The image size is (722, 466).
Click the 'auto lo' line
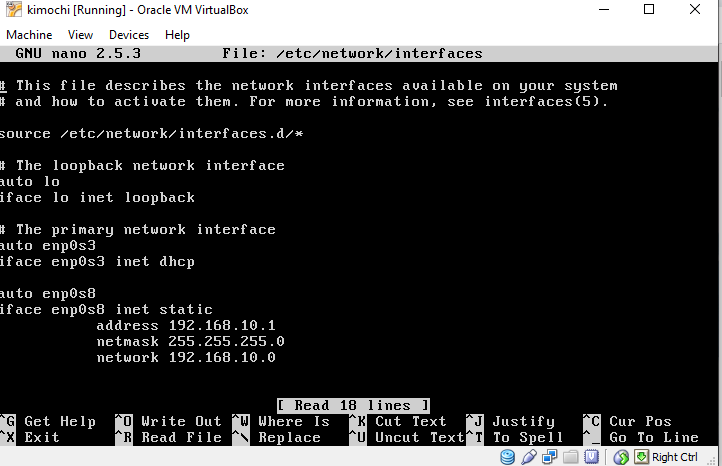pos(30,181)
